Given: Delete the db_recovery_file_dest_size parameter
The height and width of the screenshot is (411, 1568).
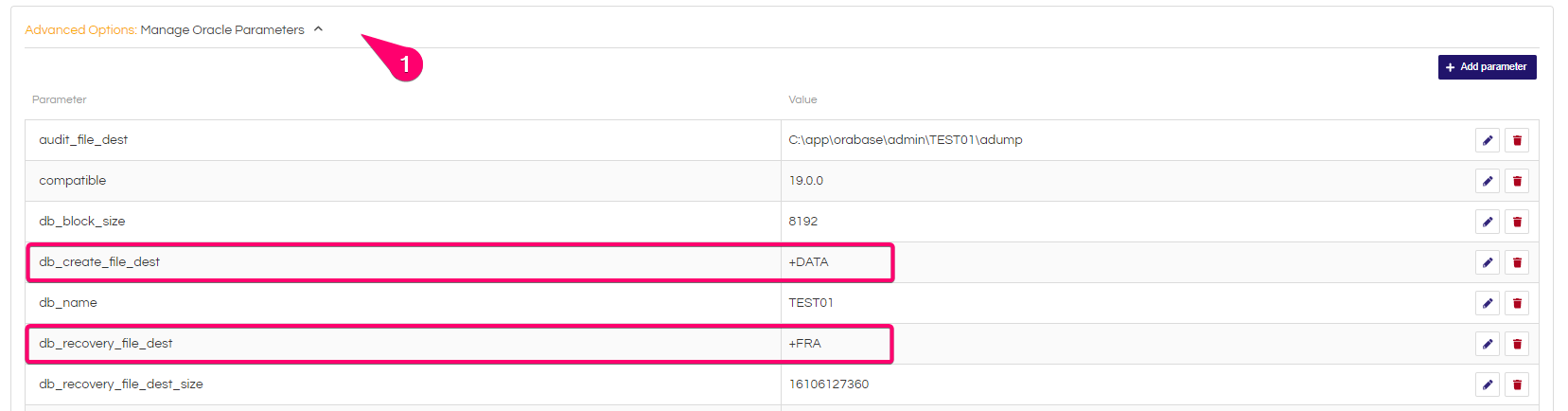Looking at the screenshot, I should click(1517, 384).
